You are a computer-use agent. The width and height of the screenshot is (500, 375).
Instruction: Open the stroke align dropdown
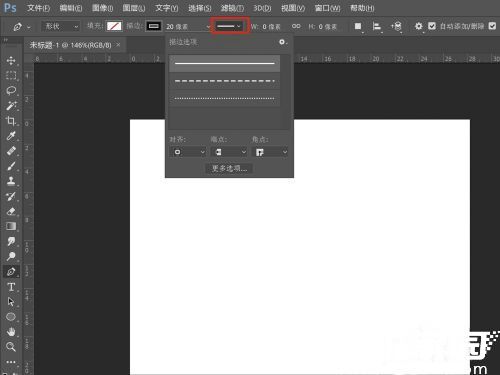coord(188,152)
